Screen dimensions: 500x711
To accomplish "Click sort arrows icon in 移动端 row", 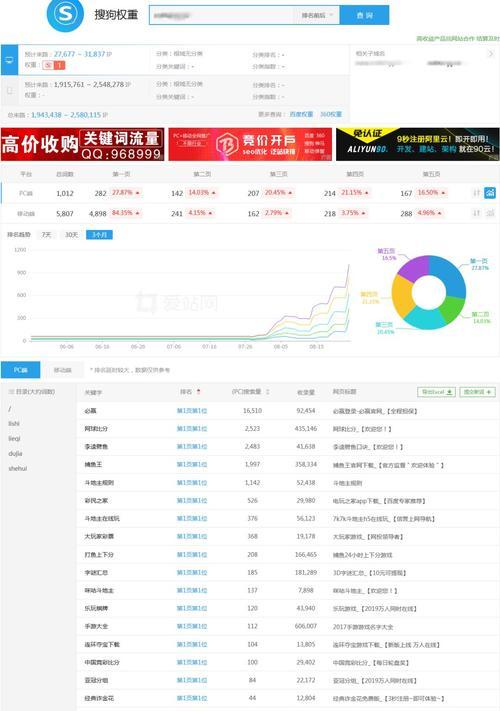I will pos(476,213).
